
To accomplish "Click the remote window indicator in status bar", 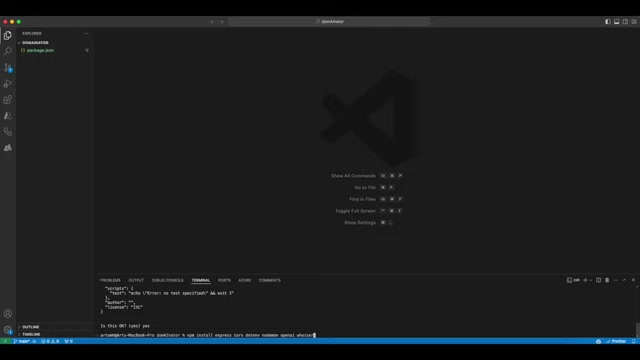I will coord(5,341).
